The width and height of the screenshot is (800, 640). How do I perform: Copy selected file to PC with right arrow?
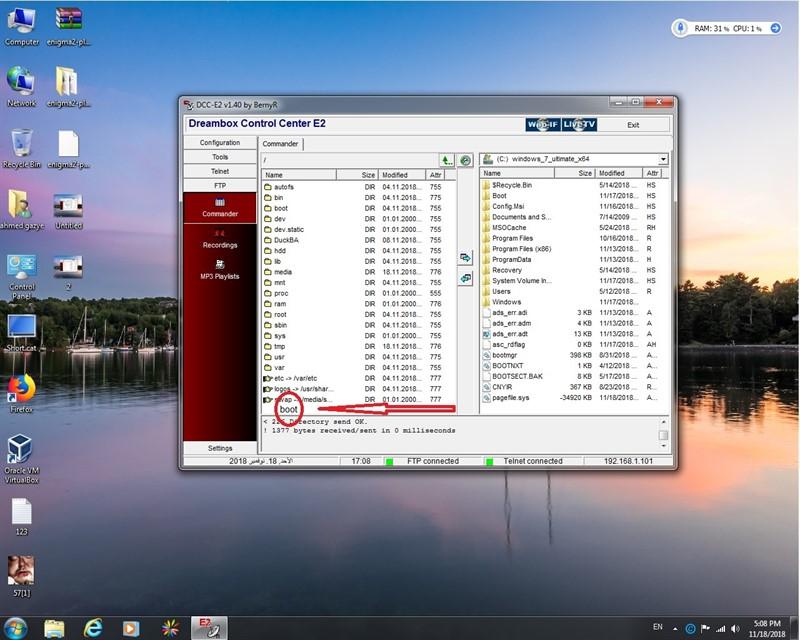(465, 258)
